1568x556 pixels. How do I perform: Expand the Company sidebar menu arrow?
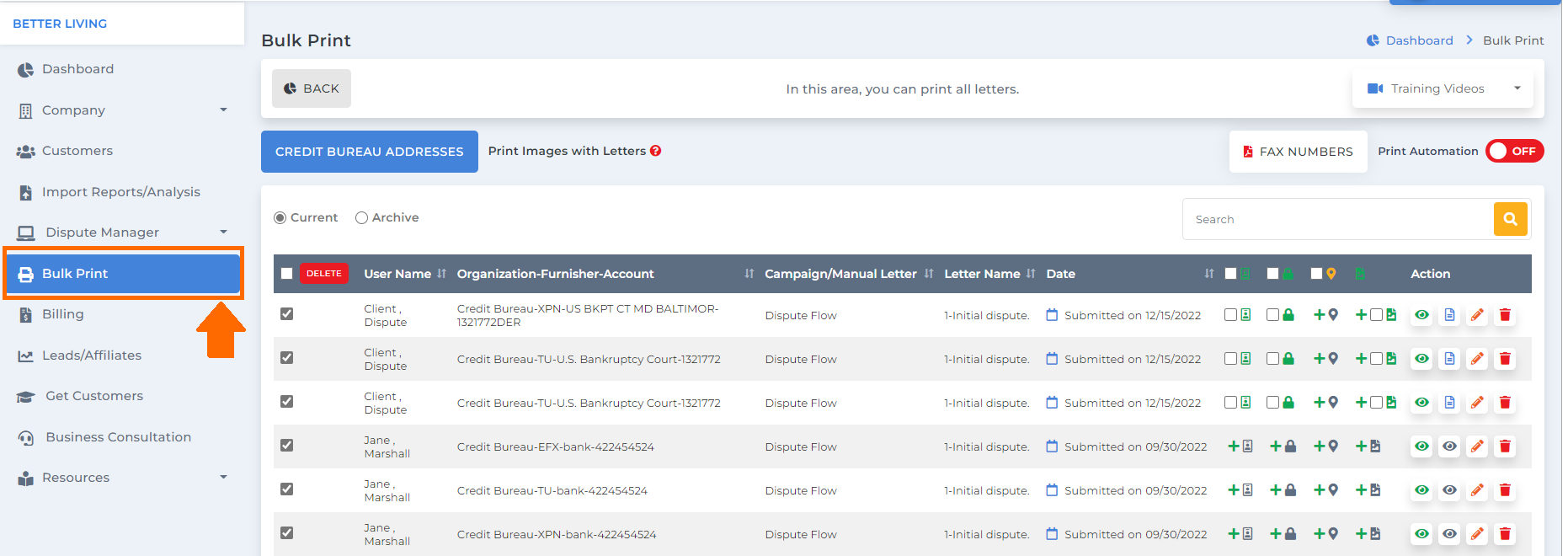pyautogui.click(x=223, y=110)
